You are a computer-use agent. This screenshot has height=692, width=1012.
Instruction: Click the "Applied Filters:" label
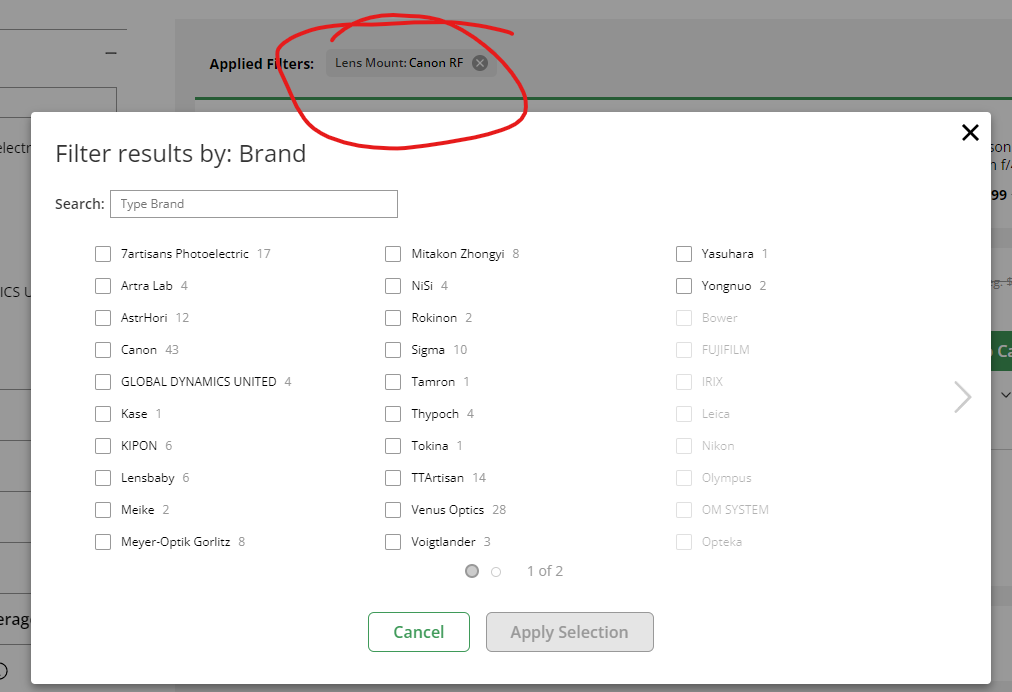[x=261, y=64]
